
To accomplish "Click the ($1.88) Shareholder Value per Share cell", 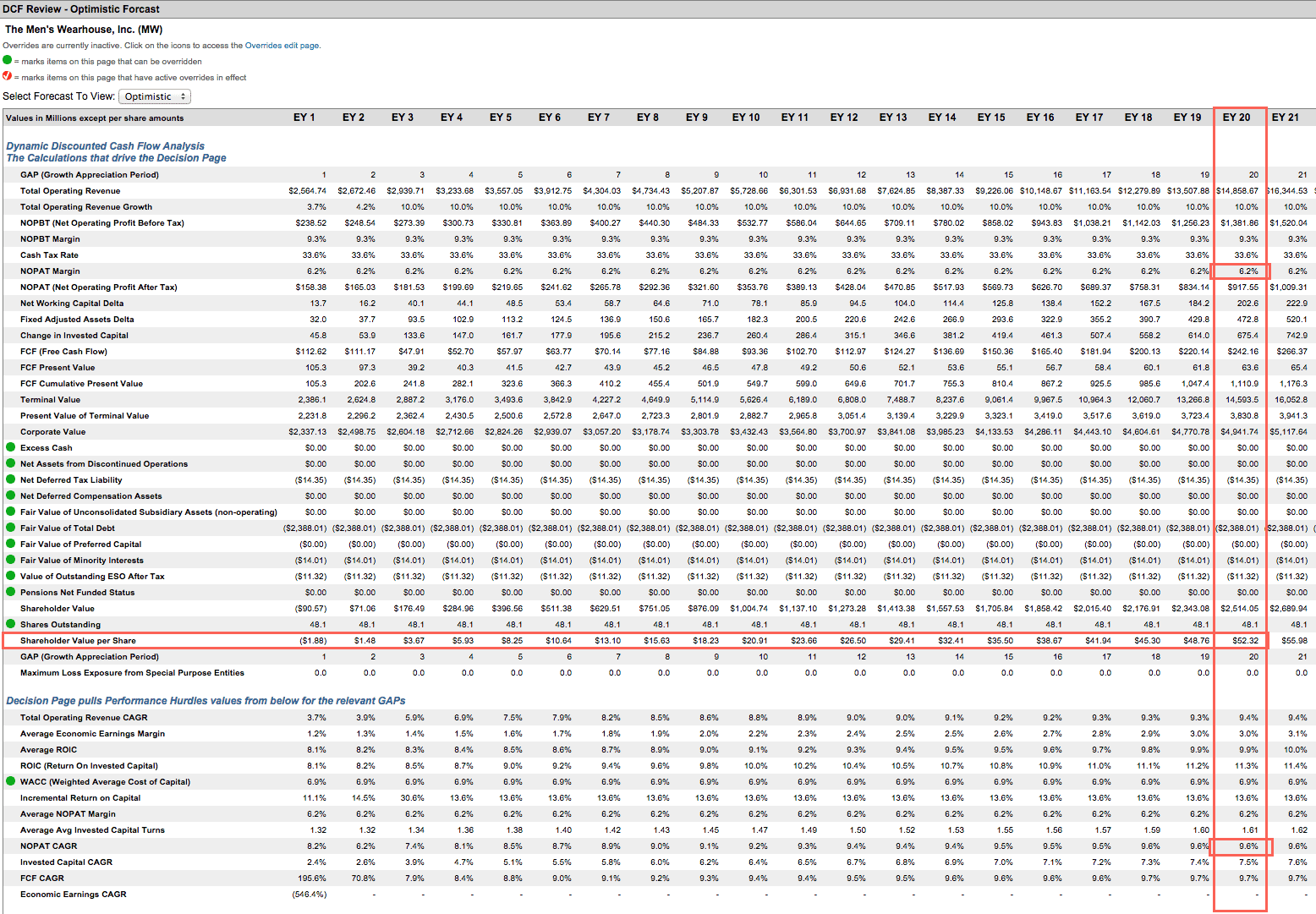I will pos(313,641).
